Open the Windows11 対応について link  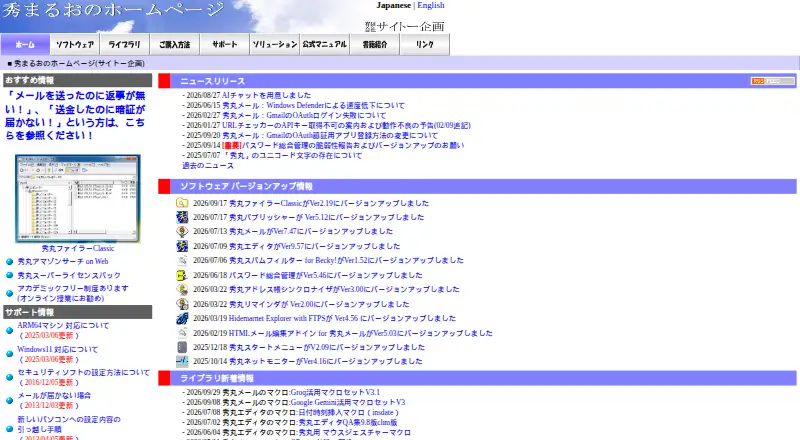tap(58, 349)
